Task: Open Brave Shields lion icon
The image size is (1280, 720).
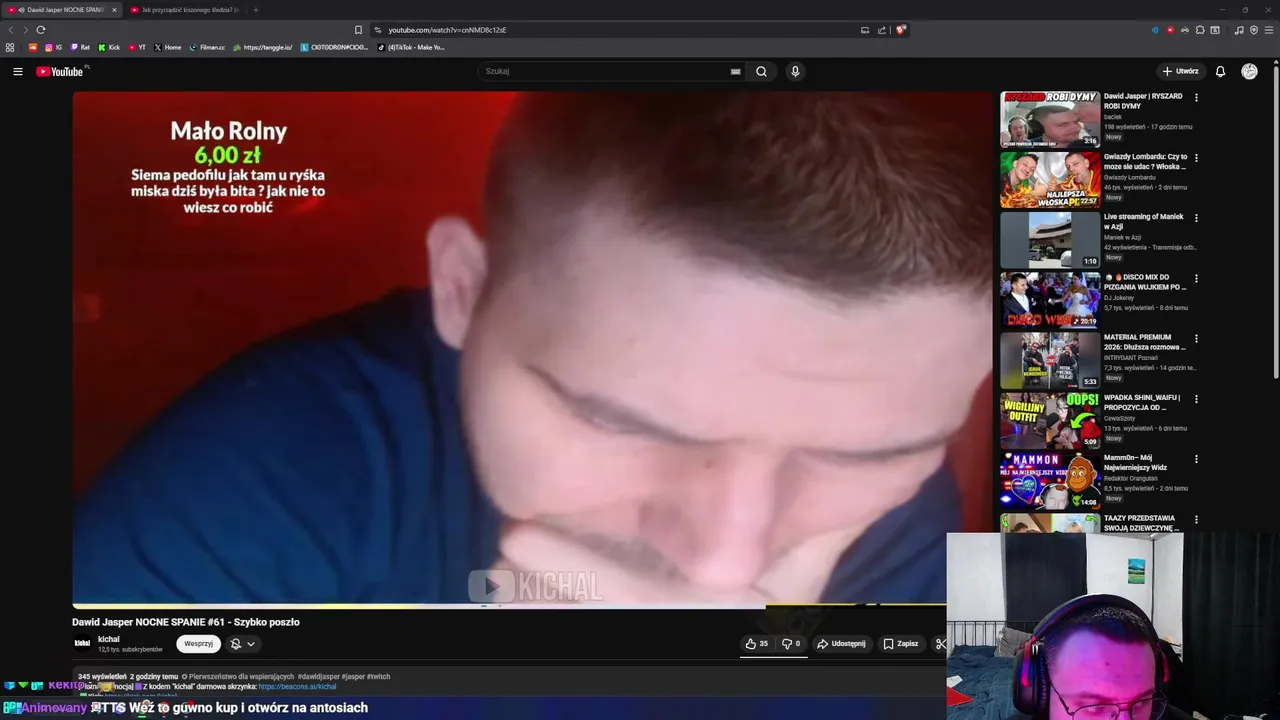Action: [x=901, y=30]
